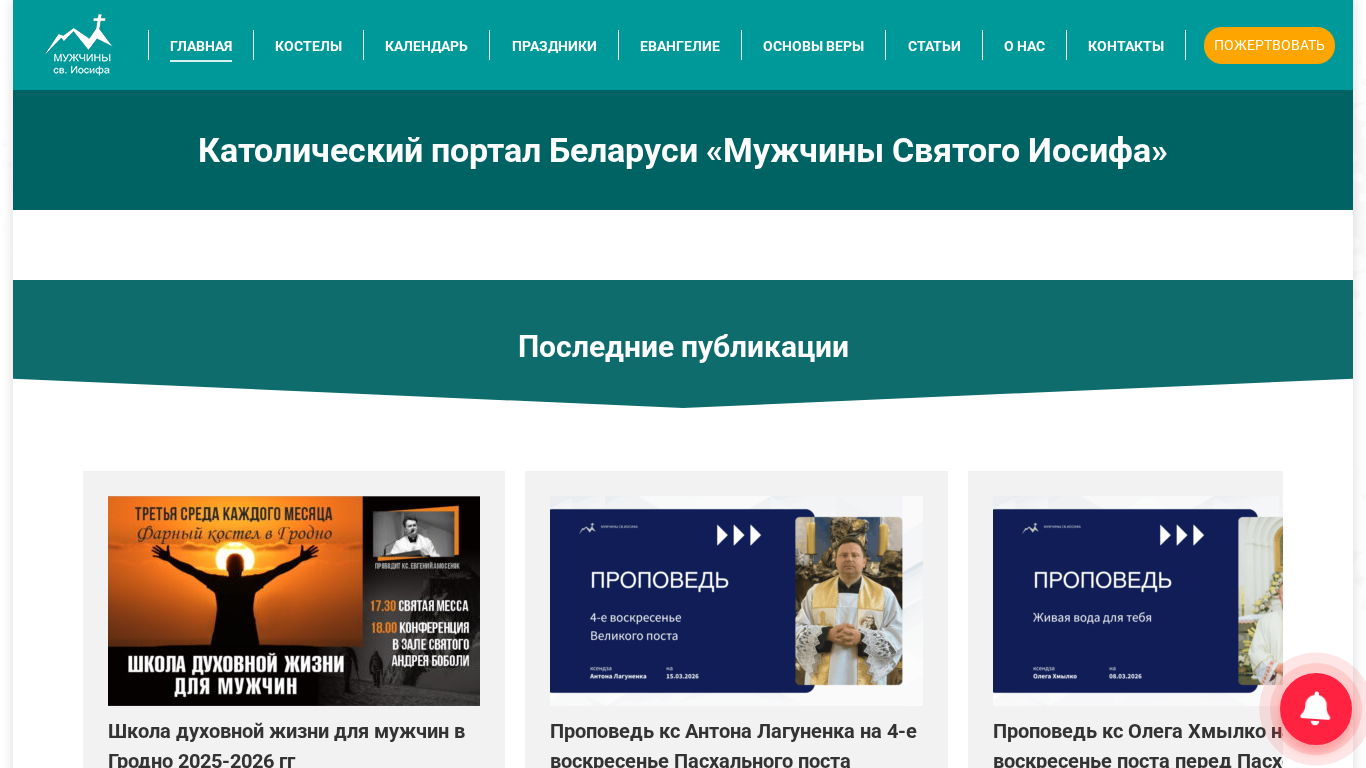Click the Католический портал Беларуси title text
This screenshot has height=768, width=1366.
683,151
